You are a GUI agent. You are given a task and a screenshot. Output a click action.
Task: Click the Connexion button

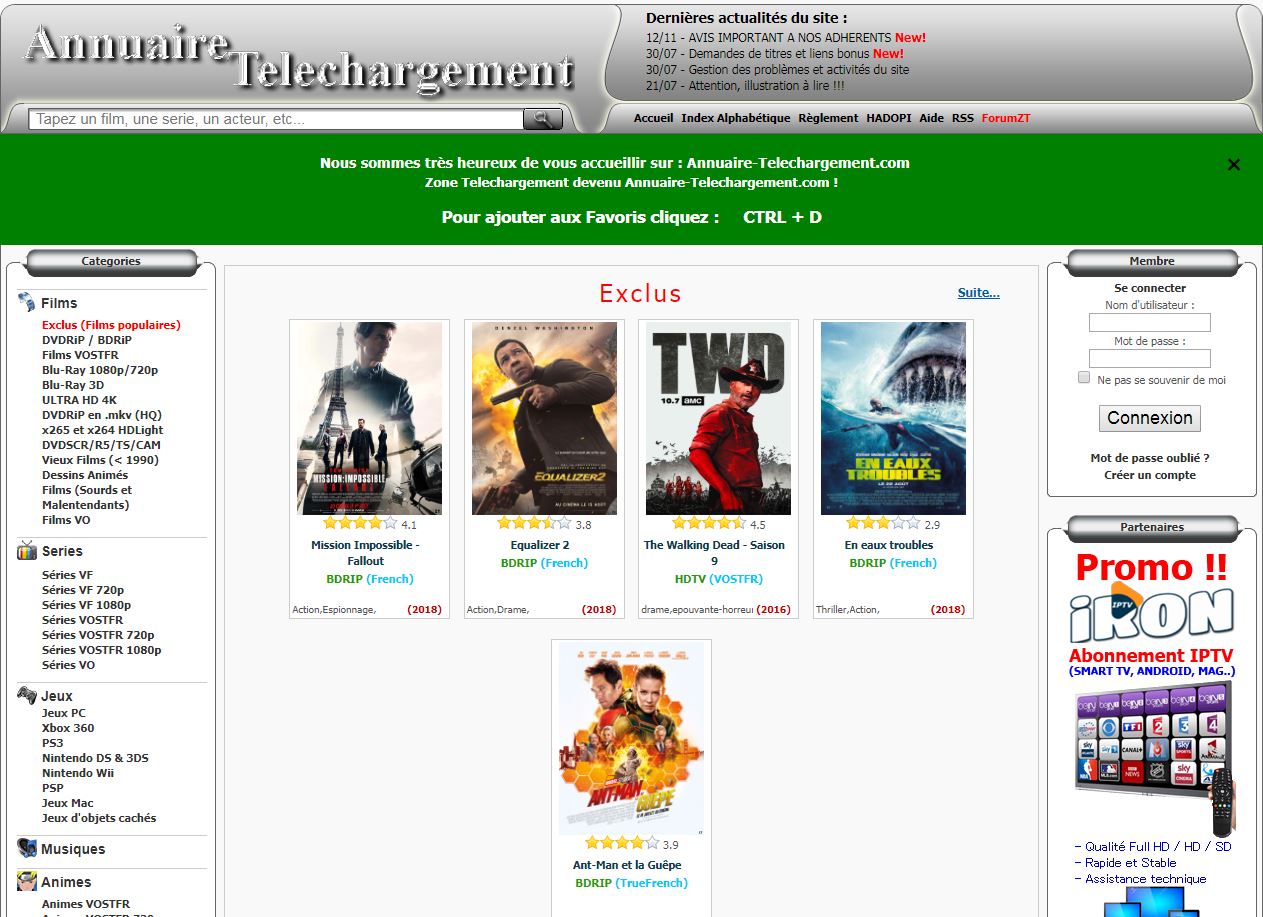(1150, 418)
